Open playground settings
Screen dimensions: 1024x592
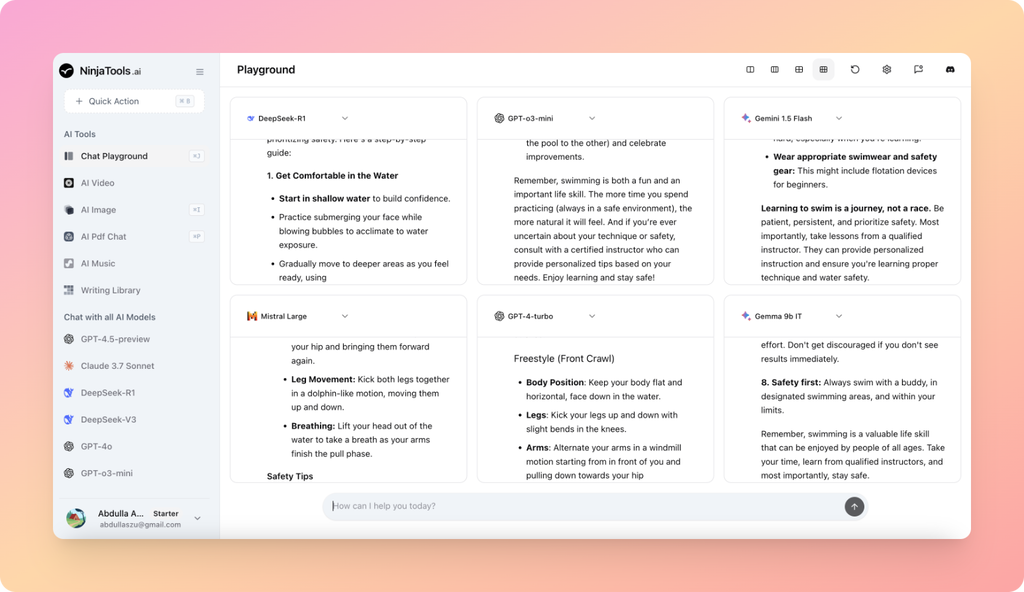pyautogui.click(x=887, y=69)
